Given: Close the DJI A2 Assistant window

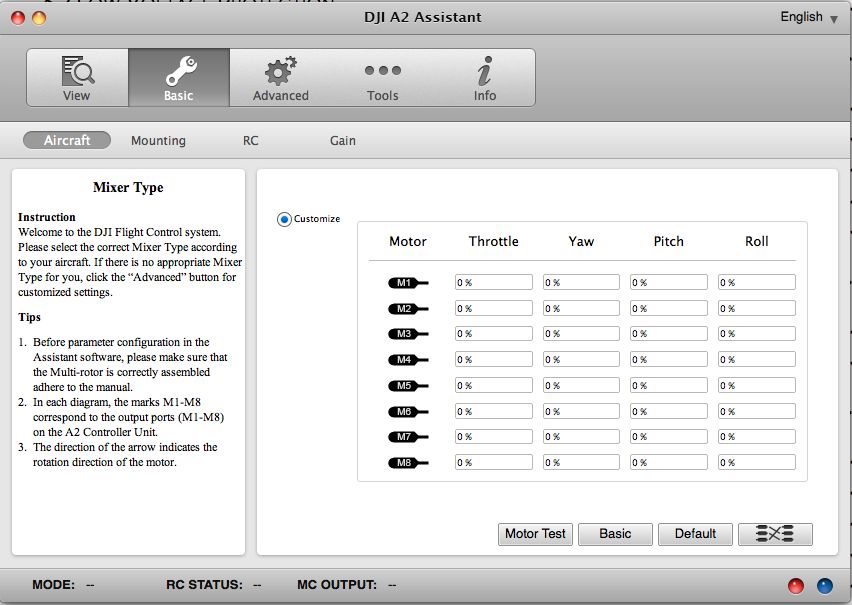Looking at the screenshot, I should (x=18, y=18).
